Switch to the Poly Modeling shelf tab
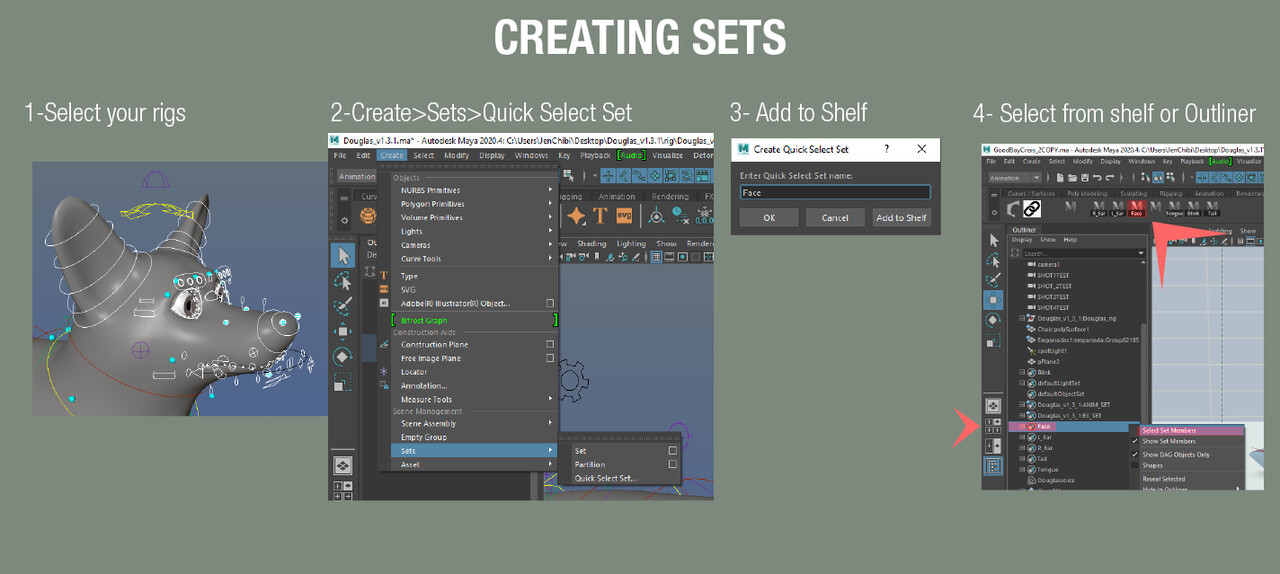 pyautogui.click(x=1087, y=194)
